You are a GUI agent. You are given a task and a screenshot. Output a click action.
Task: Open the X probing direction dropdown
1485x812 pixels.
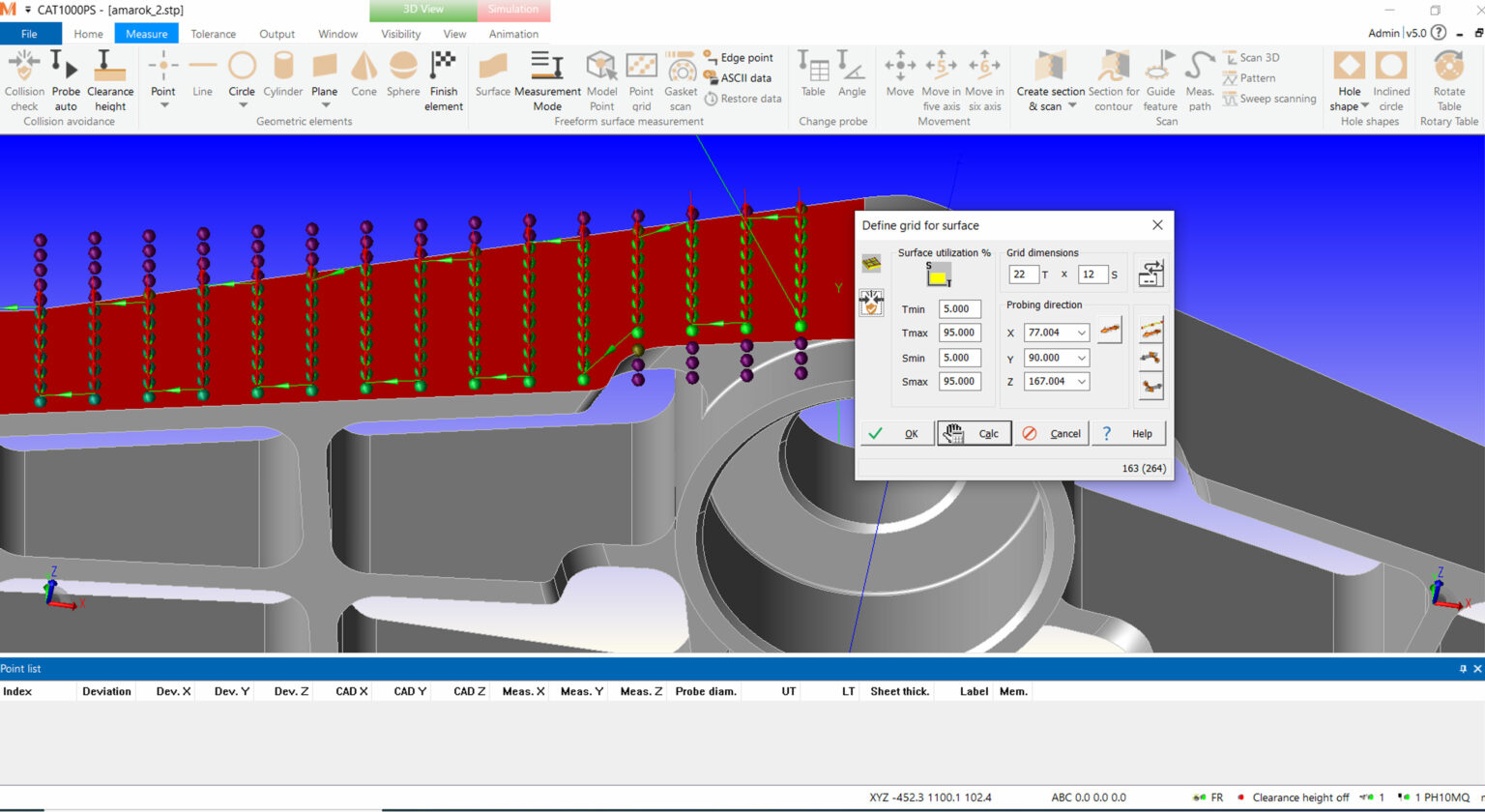(x=1081, y=333)
